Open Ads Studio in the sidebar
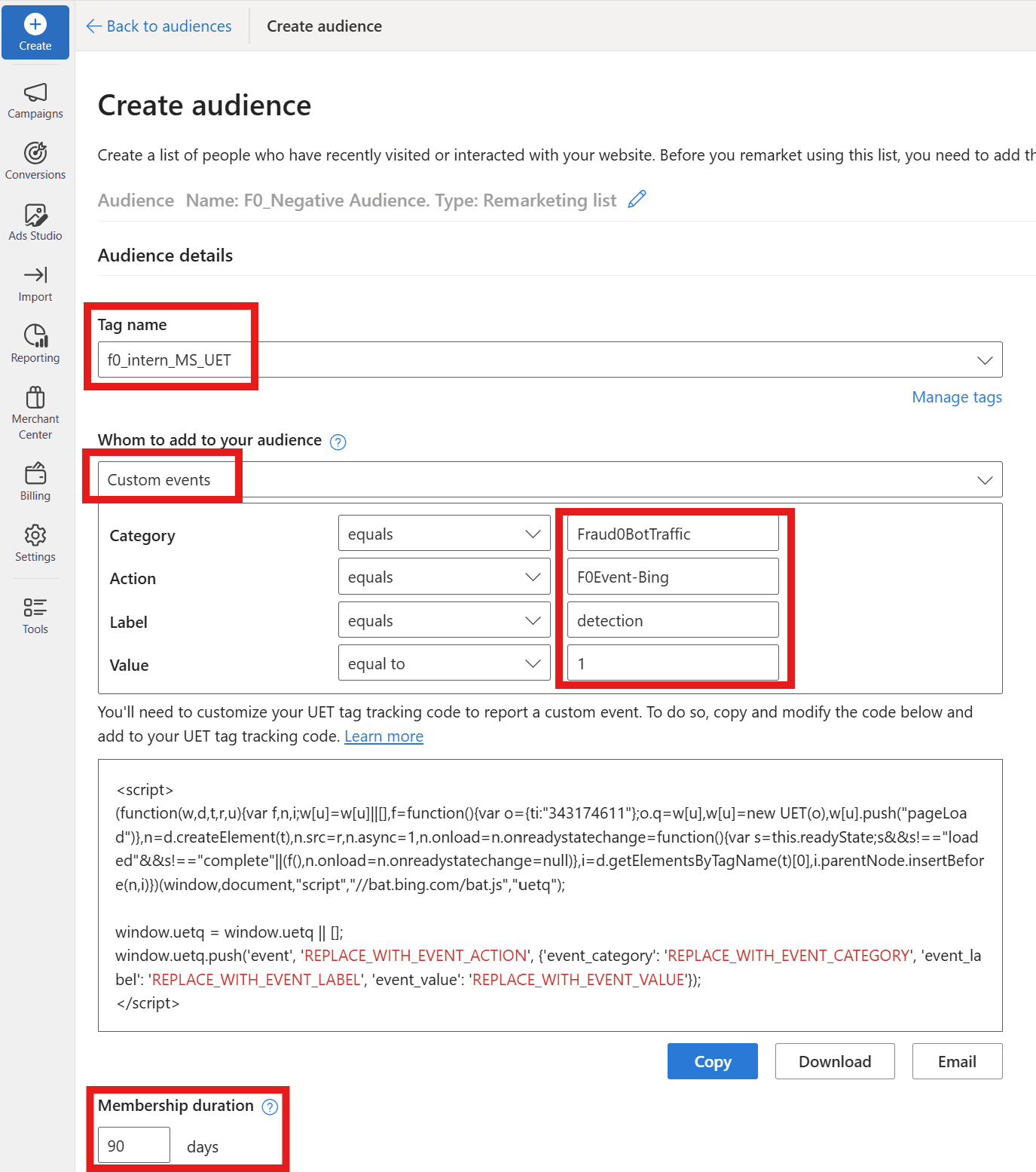1036x1172 pixels. [35, 222]
